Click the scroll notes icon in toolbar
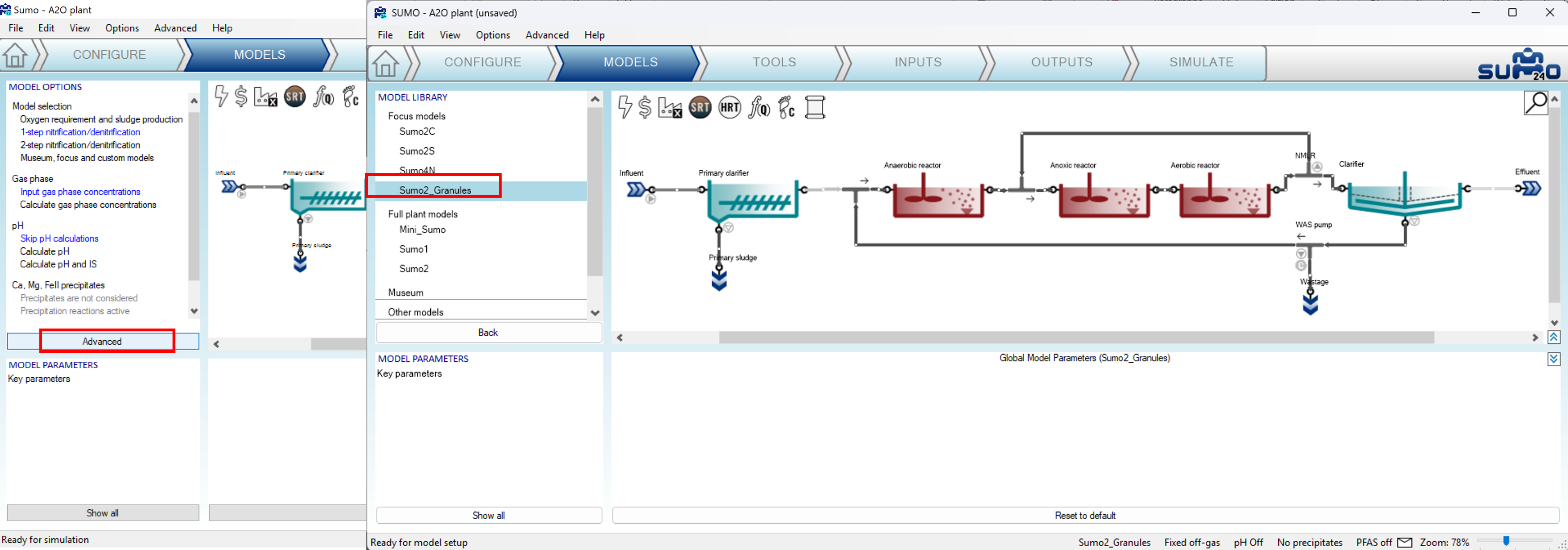The image size is (1568, 550). (x=814, y=108)
